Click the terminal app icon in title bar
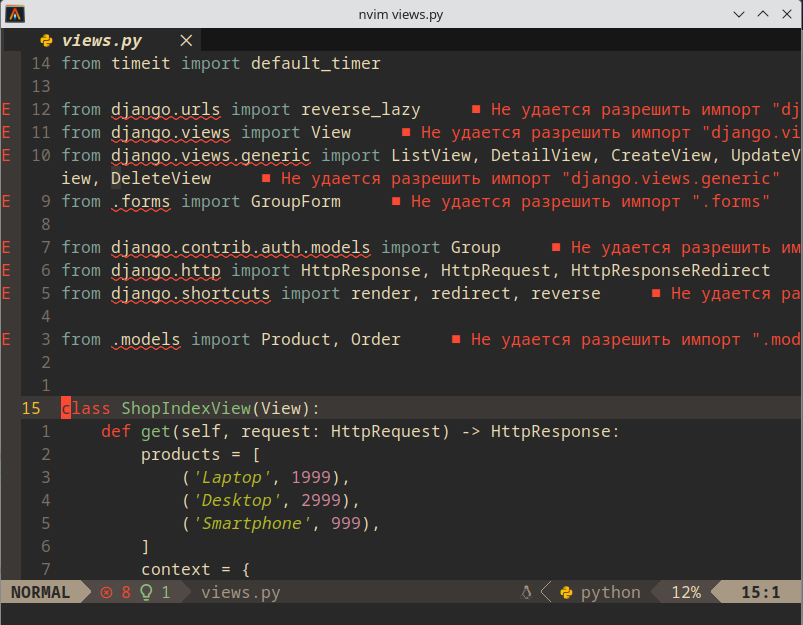Viewport: 803px width, 625px height. pyautogui.click(x=15, y=14)
